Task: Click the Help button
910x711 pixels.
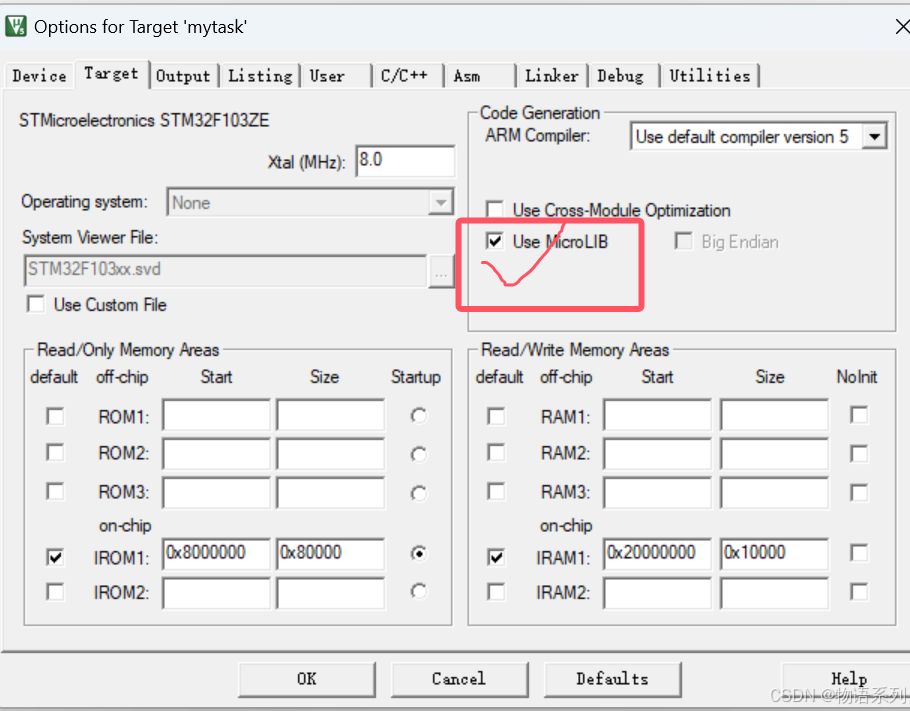Action: (848, 679)
